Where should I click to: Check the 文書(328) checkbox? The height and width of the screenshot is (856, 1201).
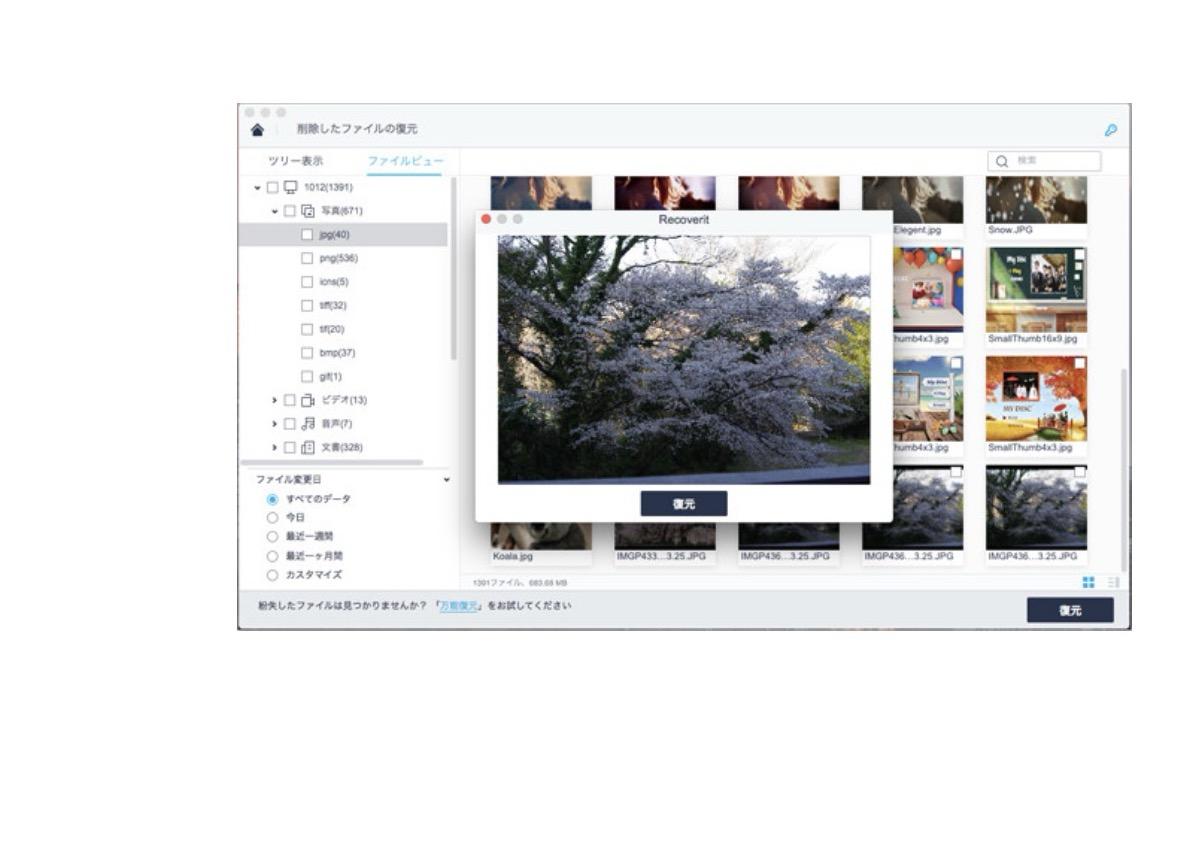(x=290, y=447)
